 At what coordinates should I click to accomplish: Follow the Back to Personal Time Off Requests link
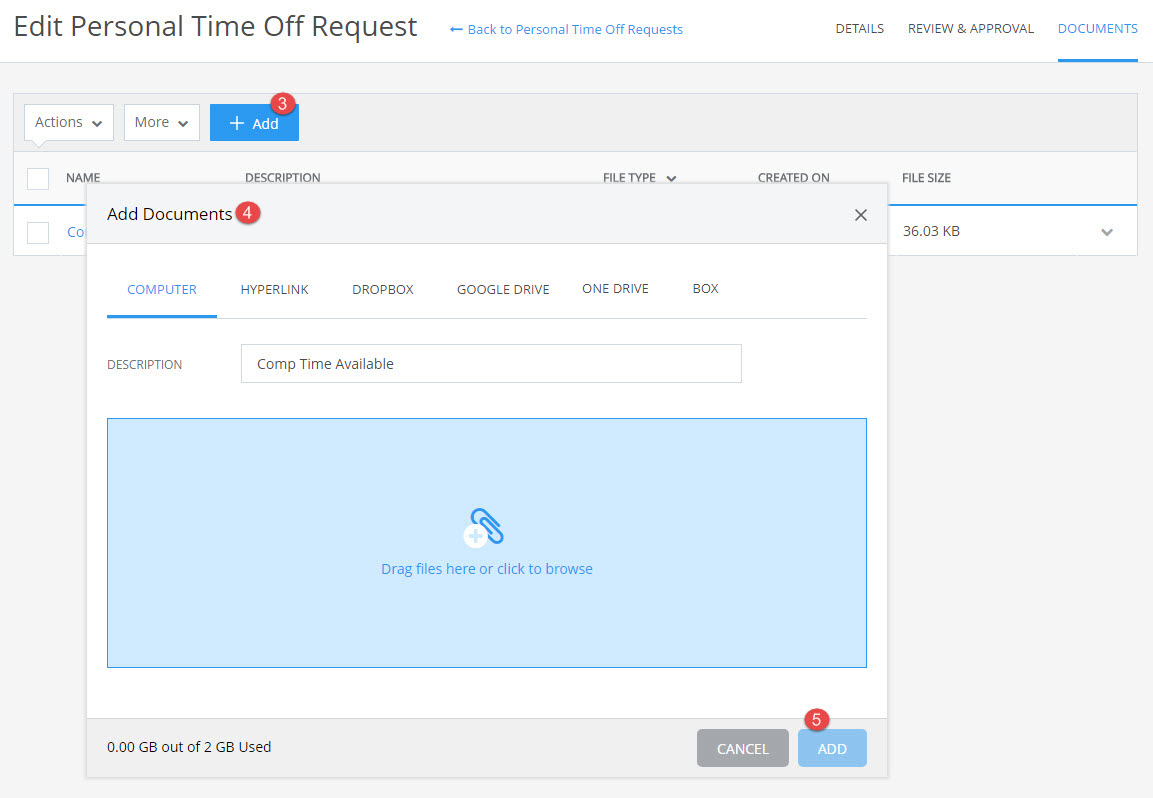click(x=565, y=29)
